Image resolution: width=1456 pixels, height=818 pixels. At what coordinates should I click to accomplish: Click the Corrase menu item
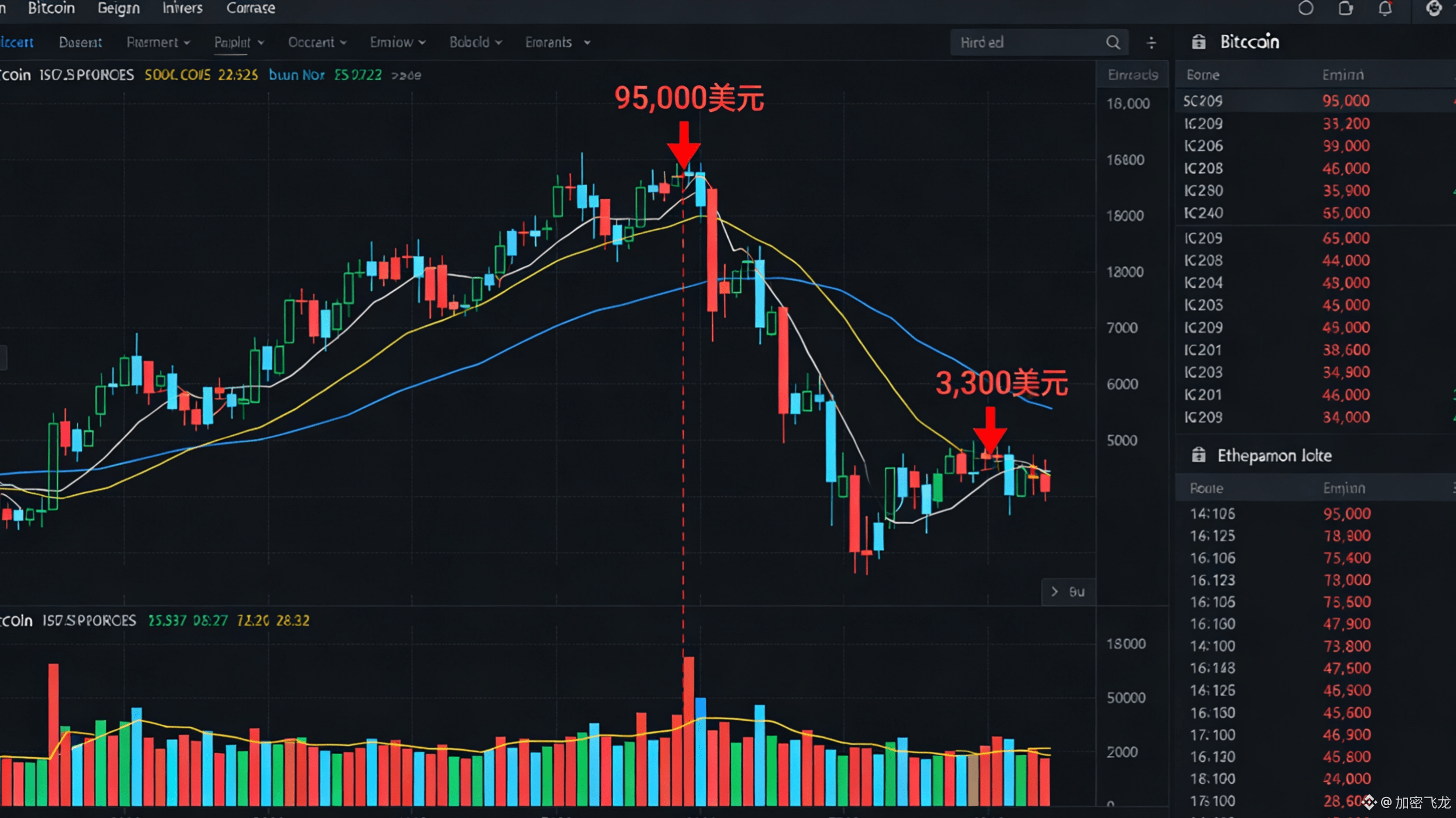point(251,8)
